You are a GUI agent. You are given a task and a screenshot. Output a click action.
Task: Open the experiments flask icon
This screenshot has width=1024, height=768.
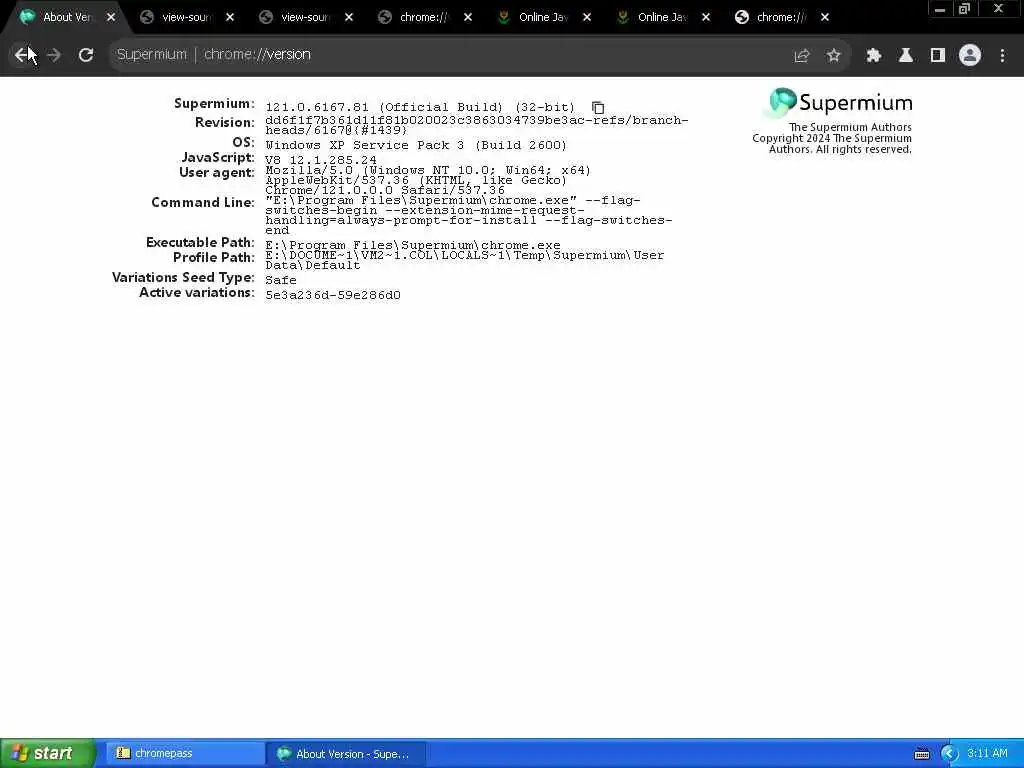tap(906, 56)
